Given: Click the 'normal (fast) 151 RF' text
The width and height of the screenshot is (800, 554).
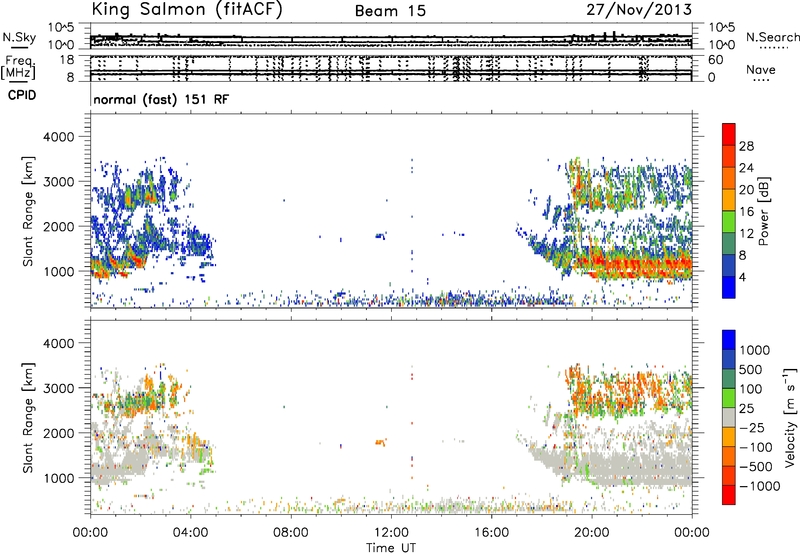Looking at the screenshot, I should (x=161, y=99).
